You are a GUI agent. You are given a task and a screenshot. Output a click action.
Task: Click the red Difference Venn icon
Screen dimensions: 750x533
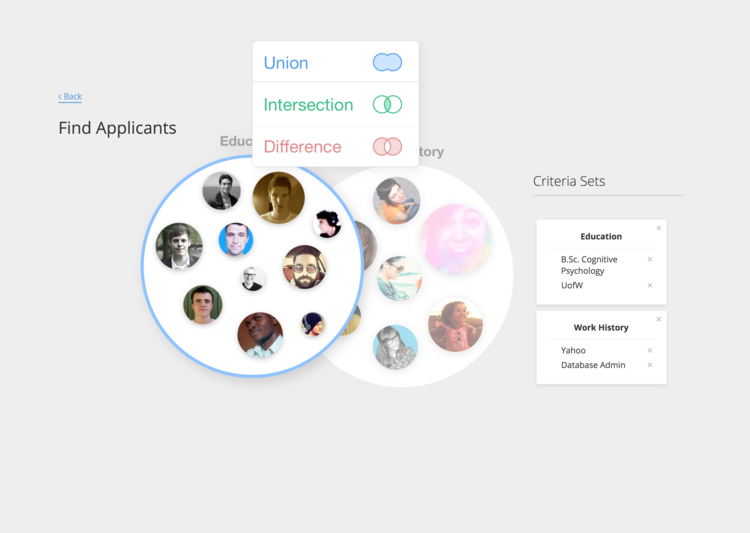[387, 146]
